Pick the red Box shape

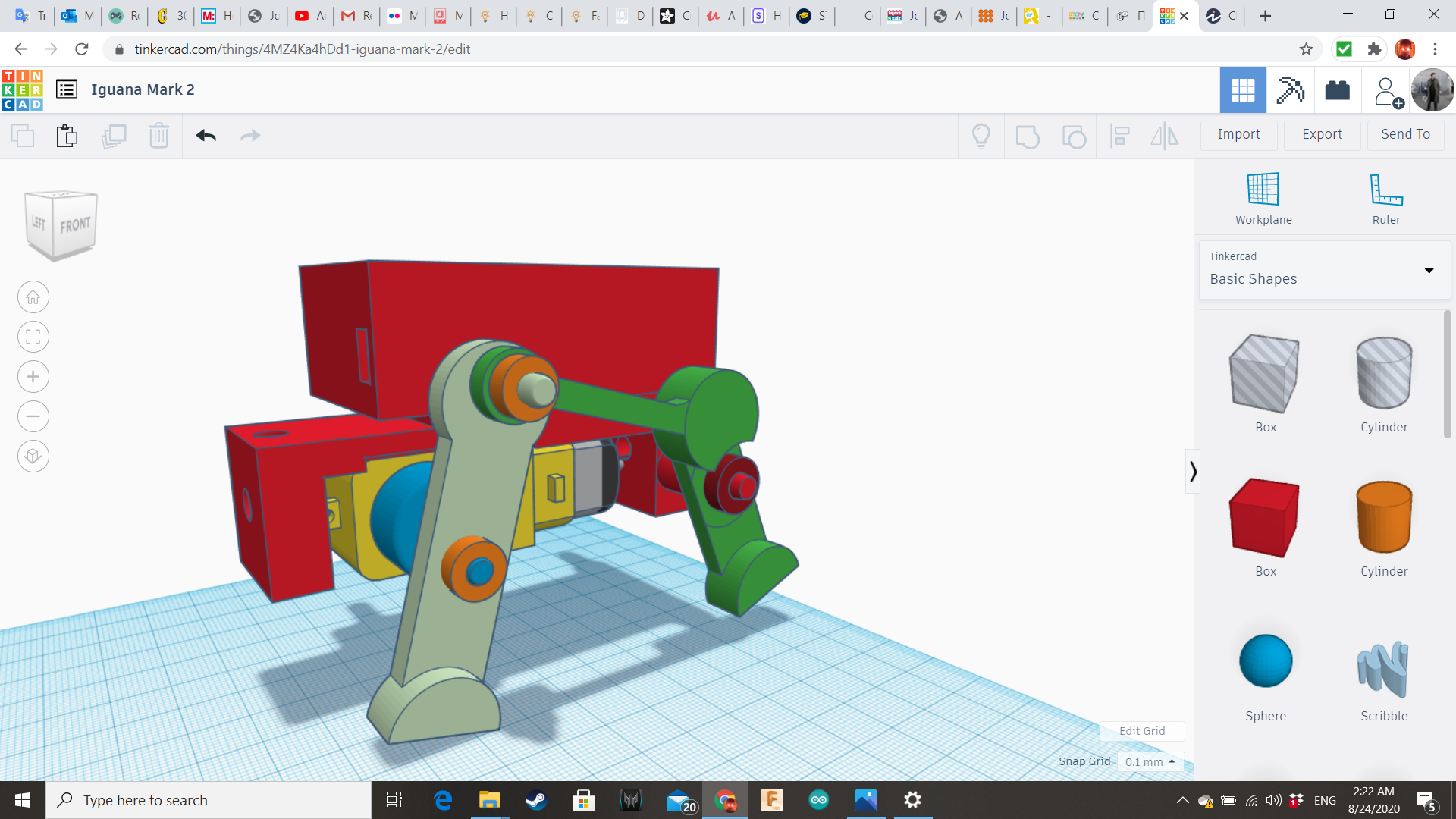1264,518
